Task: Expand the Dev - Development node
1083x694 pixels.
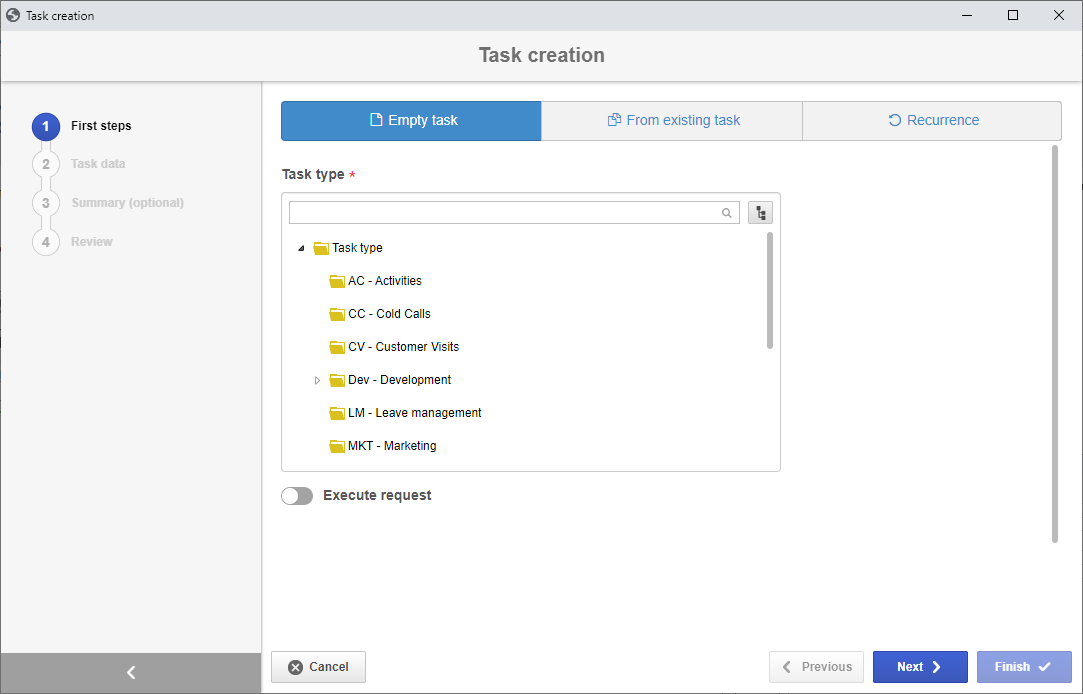Action: coord(317,380)
